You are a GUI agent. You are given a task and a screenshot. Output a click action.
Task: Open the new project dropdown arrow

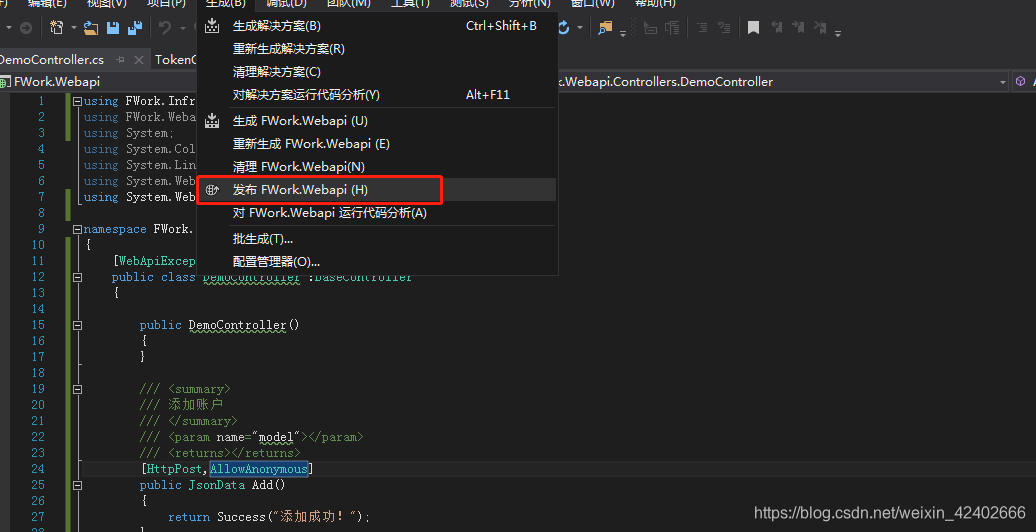73,28
